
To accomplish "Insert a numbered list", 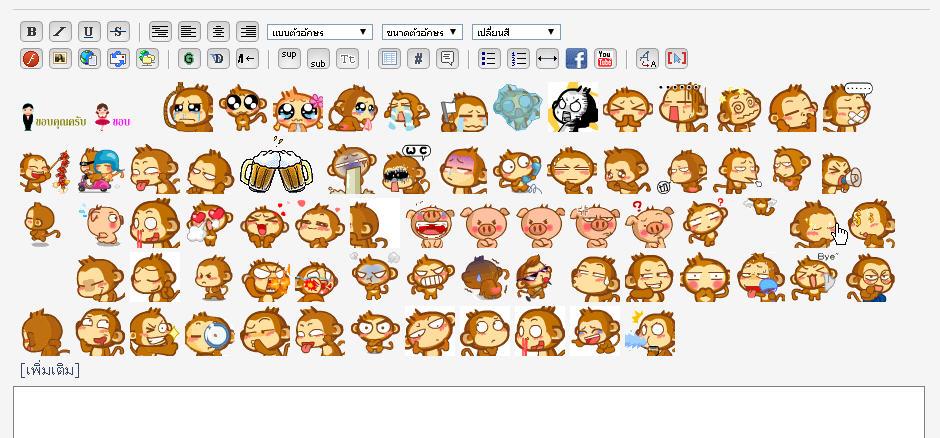I will [519, 59].
